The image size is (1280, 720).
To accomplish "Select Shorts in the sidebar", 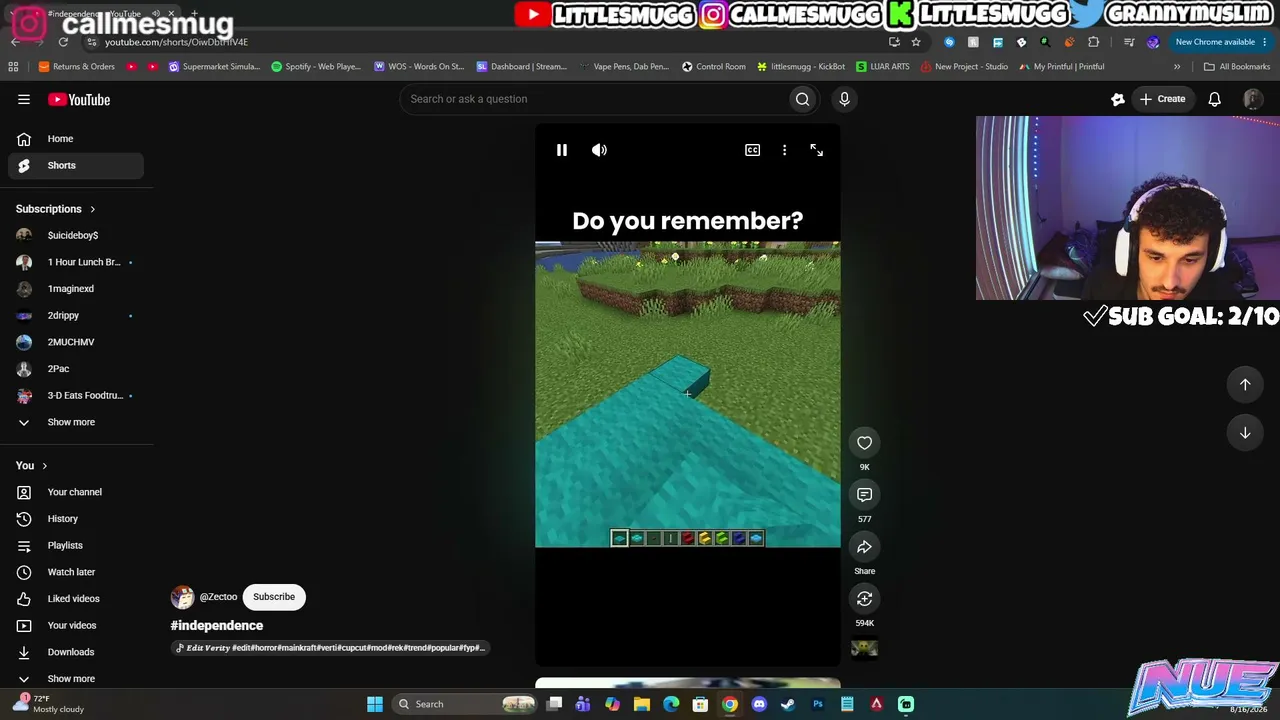I will pyautogui.click(x=76, y=165).
